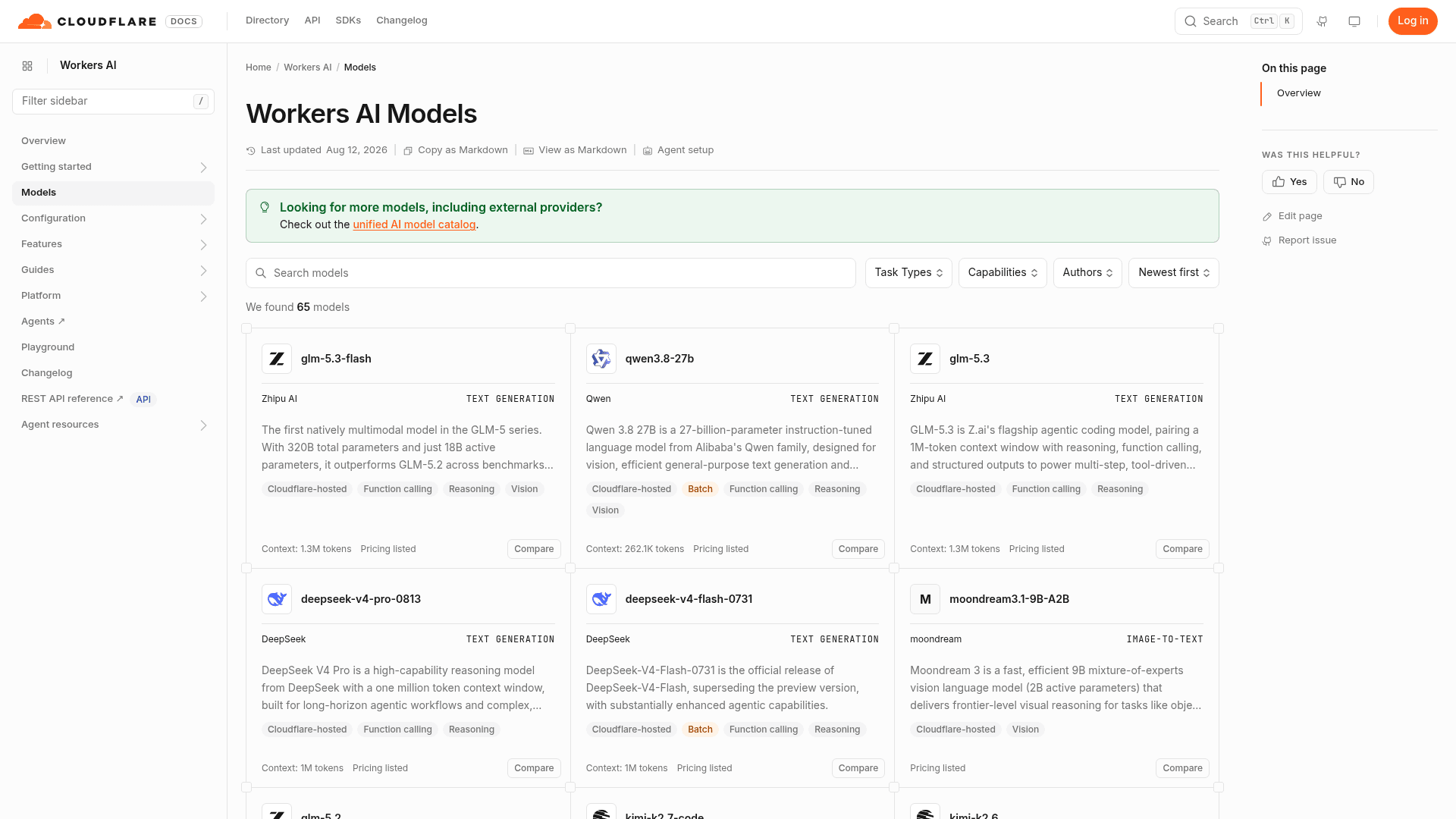Image resolution: width=1456 pixels, height=819 pixels.
Task: Click the Copy as Markdown icon
Action: (408, 151)
